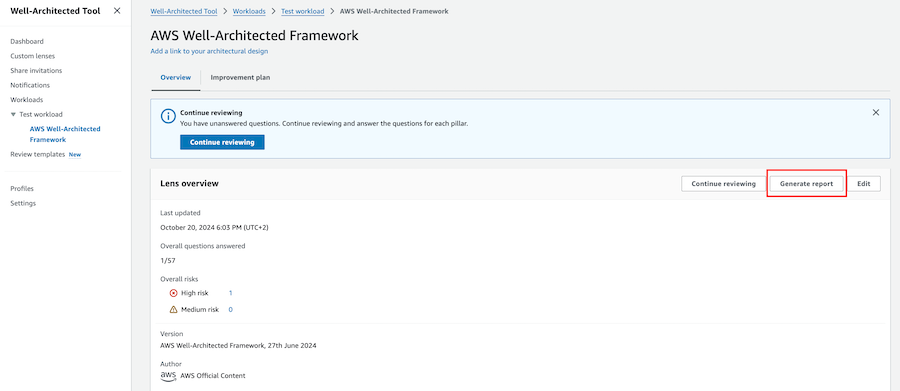The height and width of the screenshot is (391, 900).
Task: Open Dashboard in the sidebar
Action: [27, 41]
